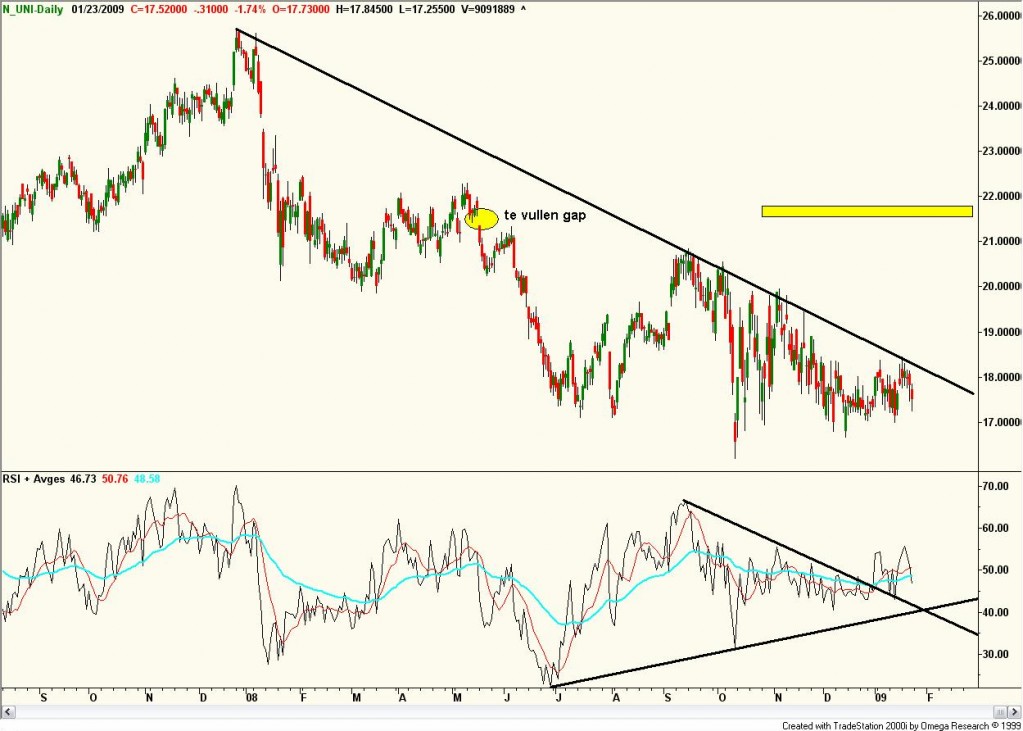Click the 70.00 RSI scale label
The height and width of the screenshot is (731, 1023).
(996, 486)
